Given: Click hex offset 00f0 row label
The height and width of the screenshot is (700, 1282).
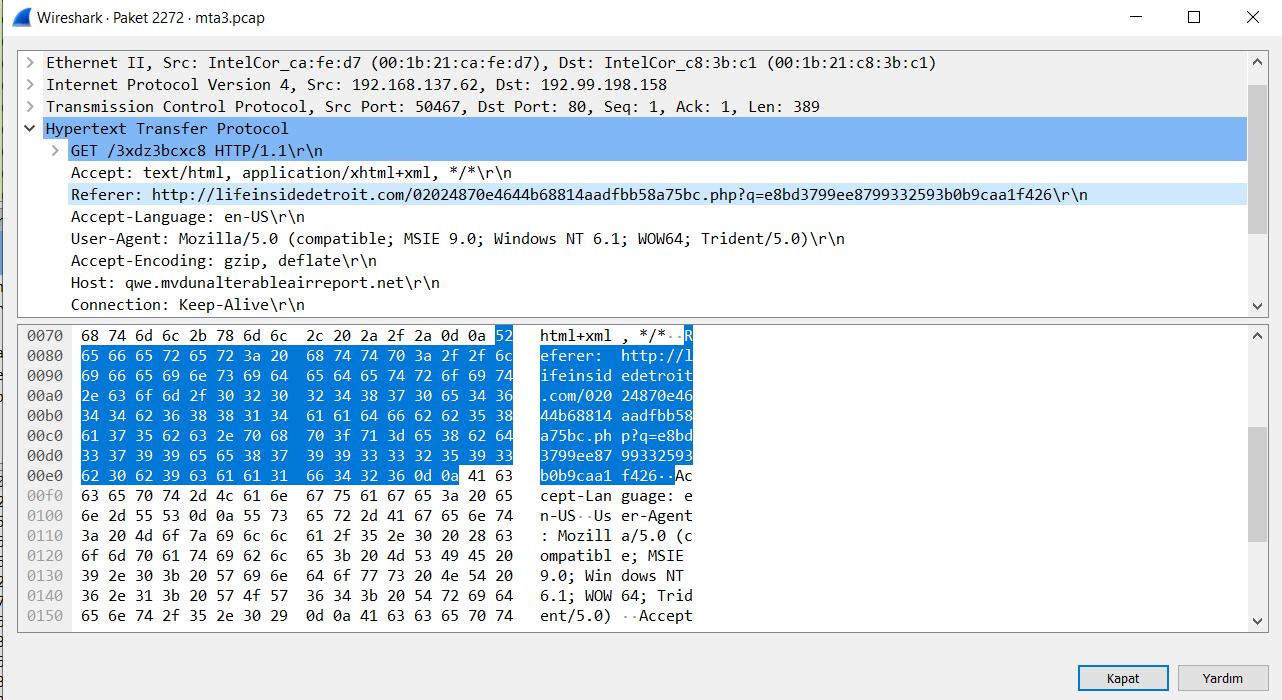Looking at the screenshot, I should coord(45,496).
